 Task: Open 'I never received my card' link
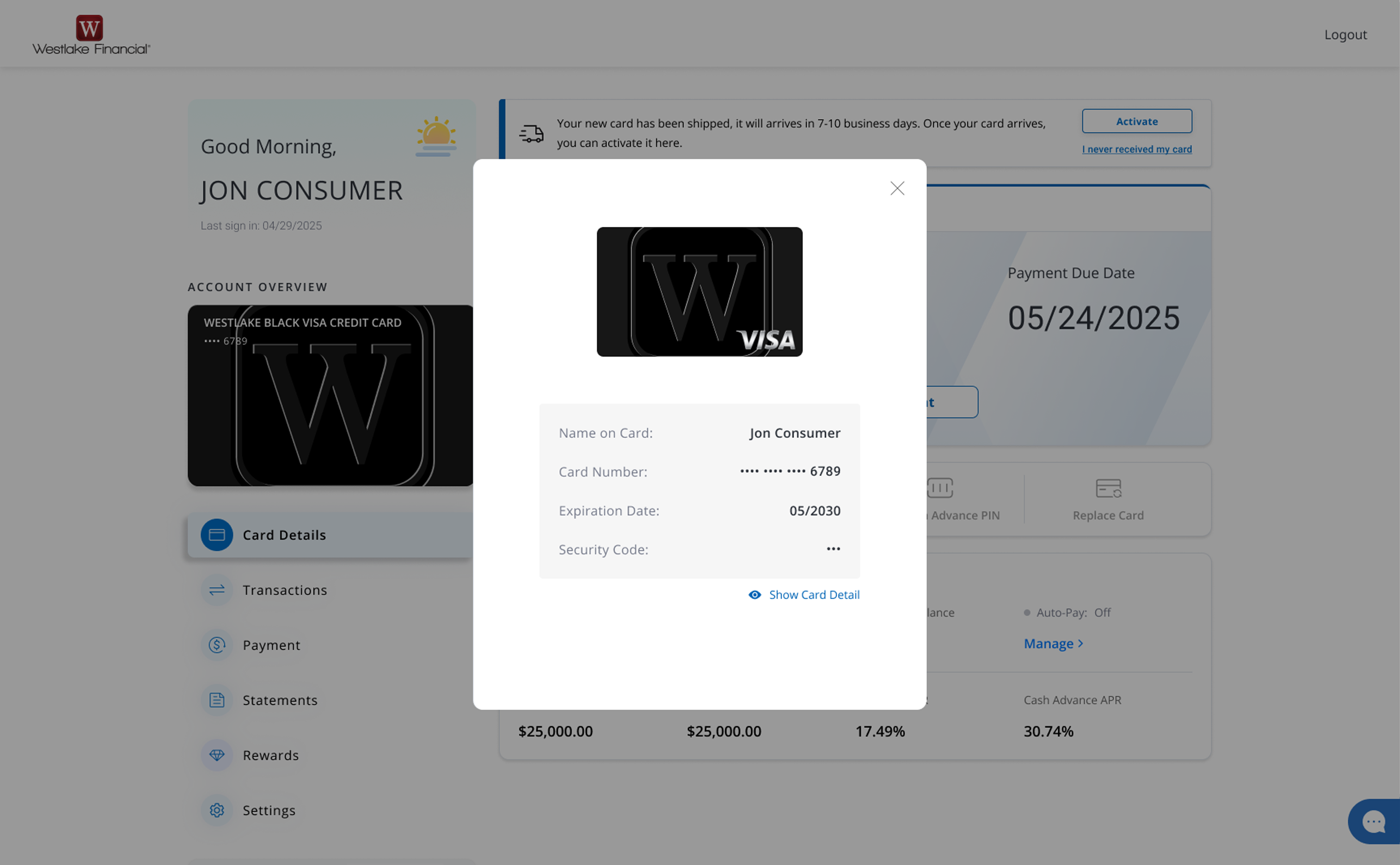click(1137, 149)
